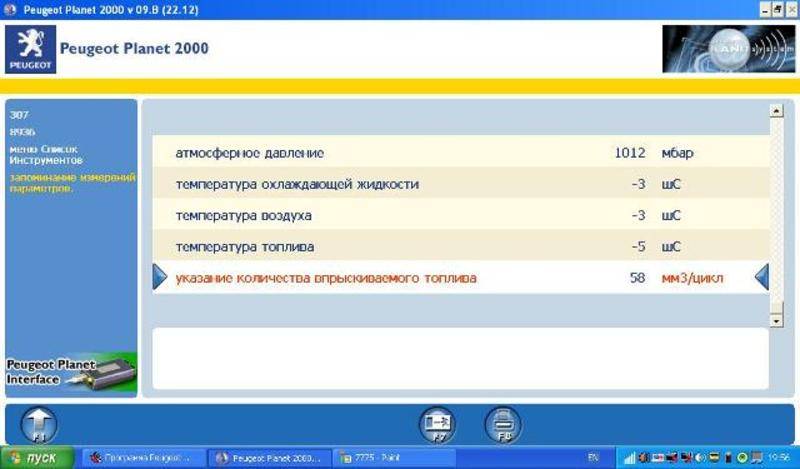This screenshot has width=800, height=469.
Task: Click the Peugeot Planet Interface image
Action: (71, 372)
